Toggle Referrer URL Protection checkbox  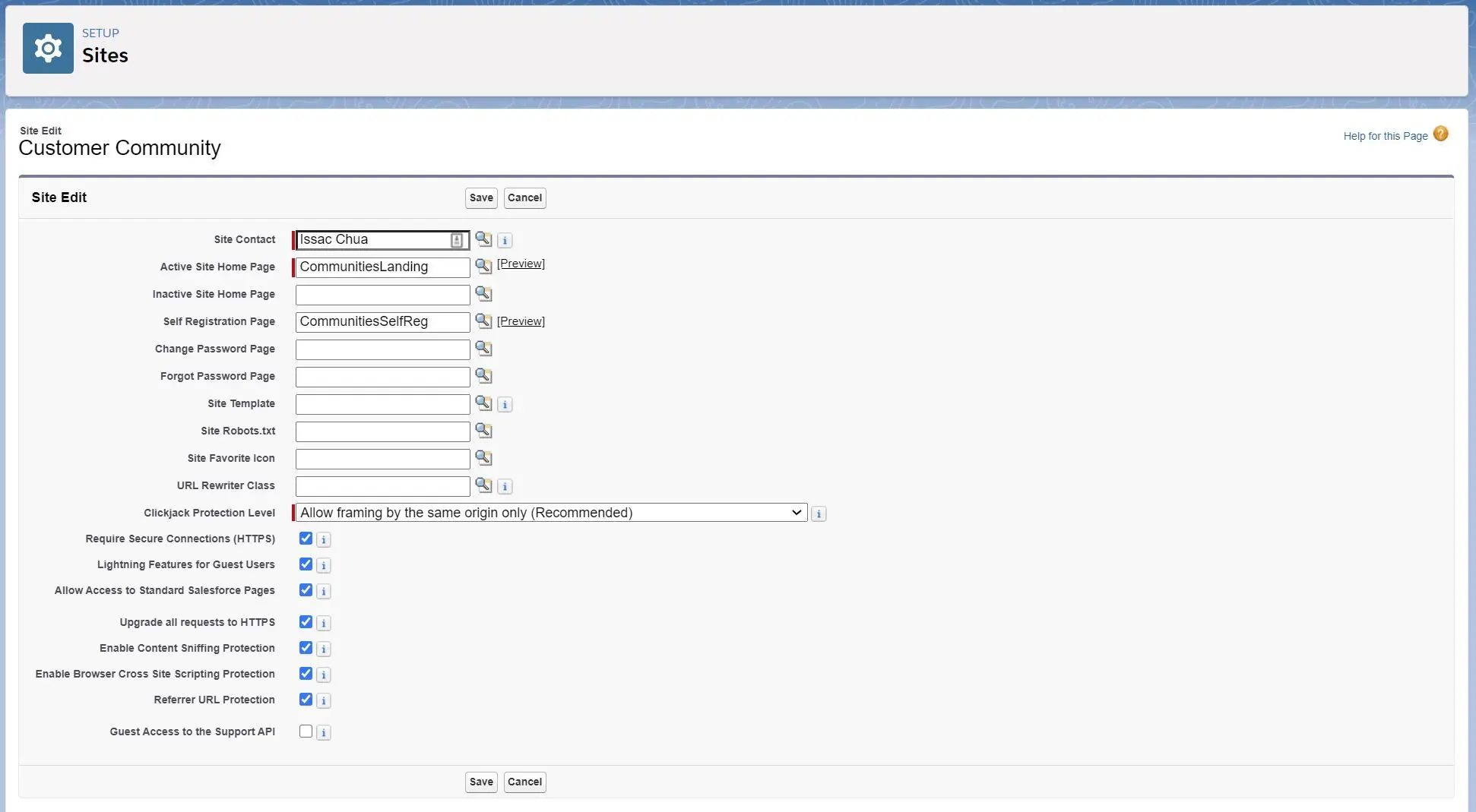tap(306, 700)
